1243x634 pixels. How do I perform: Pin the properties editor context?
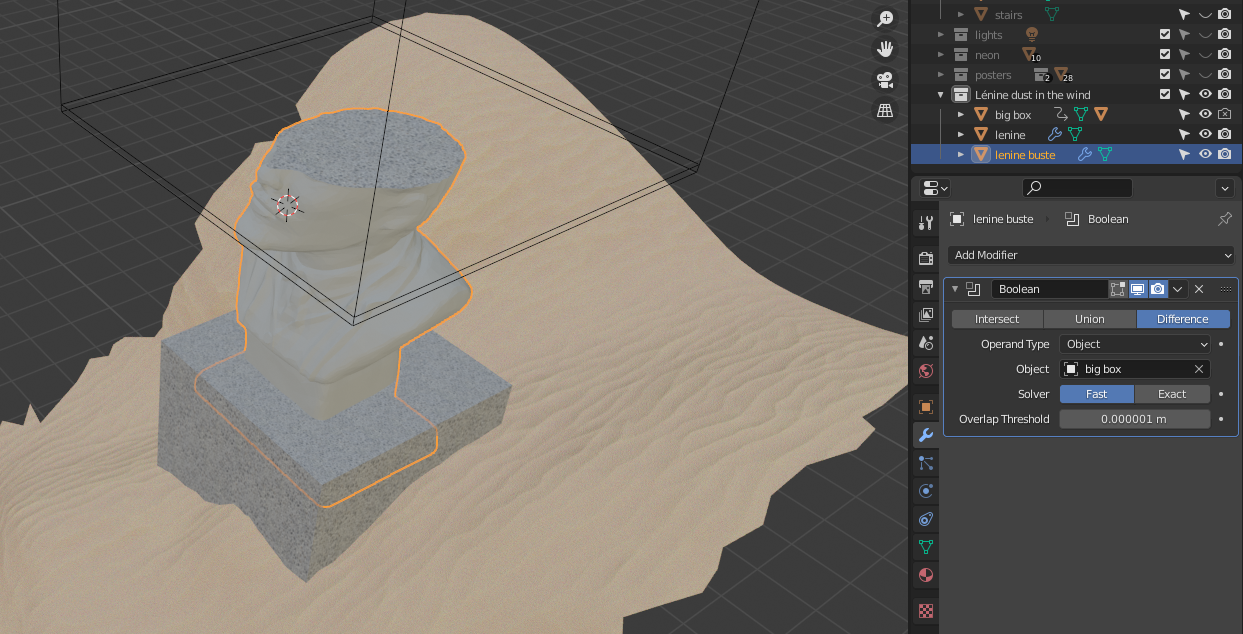point(1225,219)
